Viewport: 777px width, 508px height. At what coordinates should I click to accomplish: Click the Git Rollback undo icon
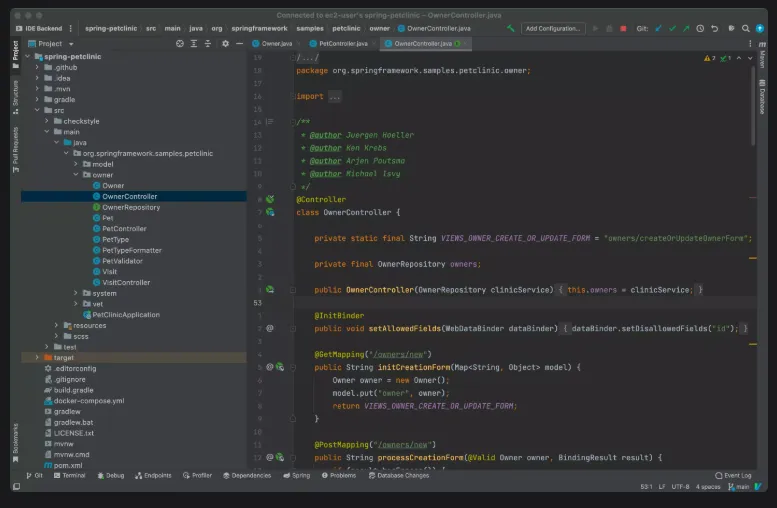[715, 29]
